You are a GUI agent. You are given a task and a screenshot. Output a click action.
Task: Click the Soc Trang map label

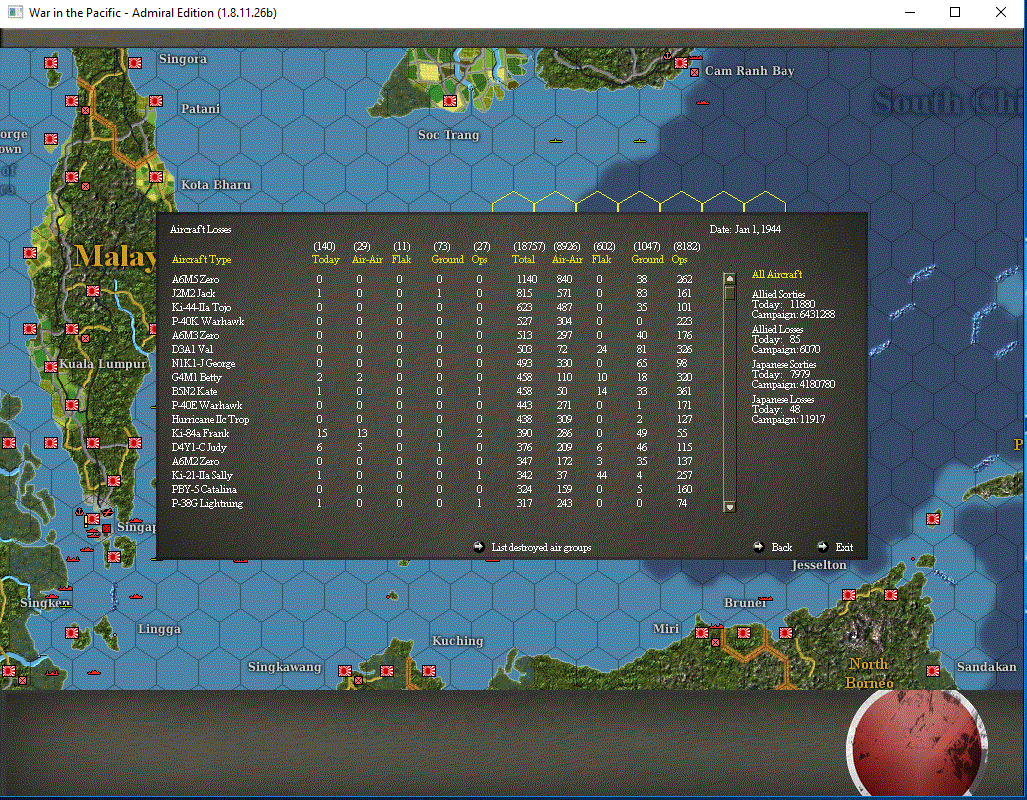[449, 135]
